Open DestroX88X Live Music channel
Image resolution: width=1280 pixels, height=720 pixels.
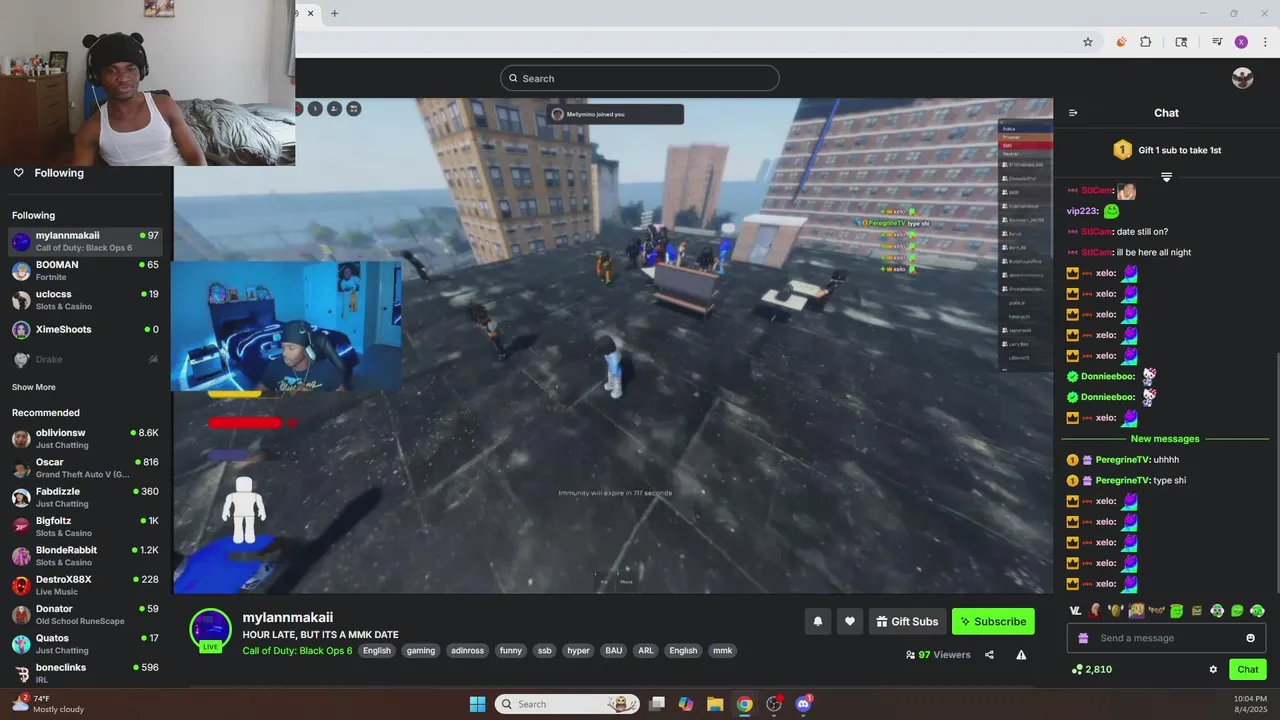tap(86, 585)
